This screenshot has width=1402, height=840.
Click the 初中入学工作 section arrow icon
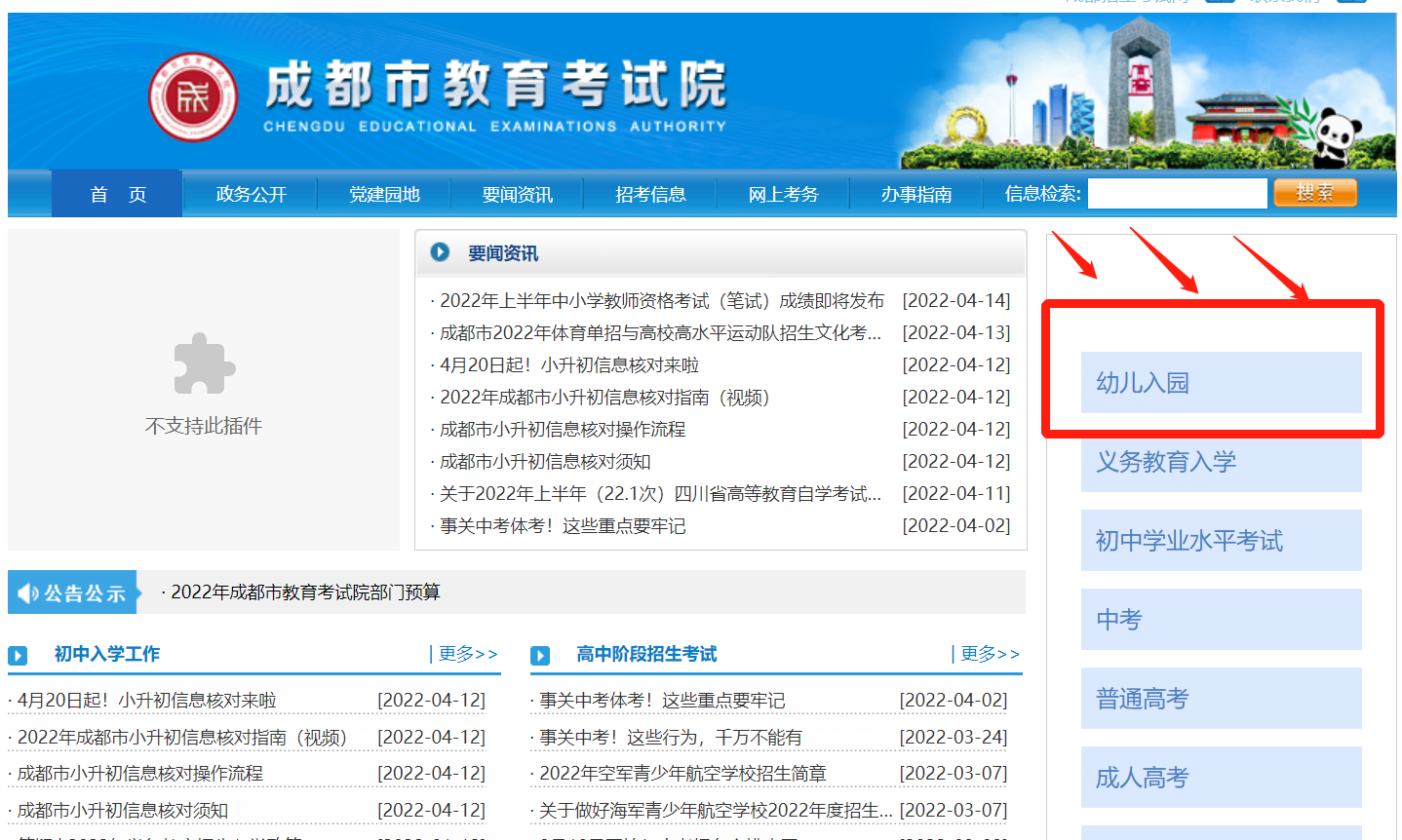(18, 656)
